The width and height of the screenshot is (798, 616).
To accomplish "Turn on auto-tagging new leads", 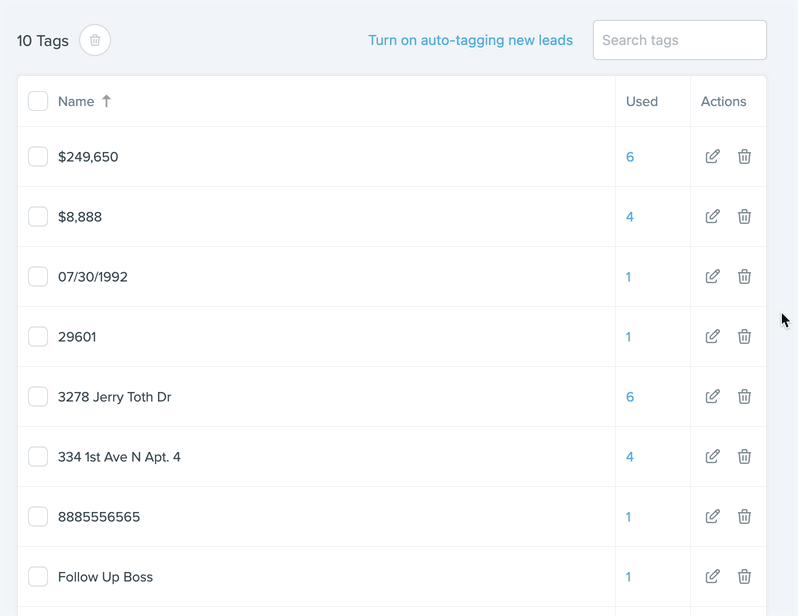I will [470, 40].
